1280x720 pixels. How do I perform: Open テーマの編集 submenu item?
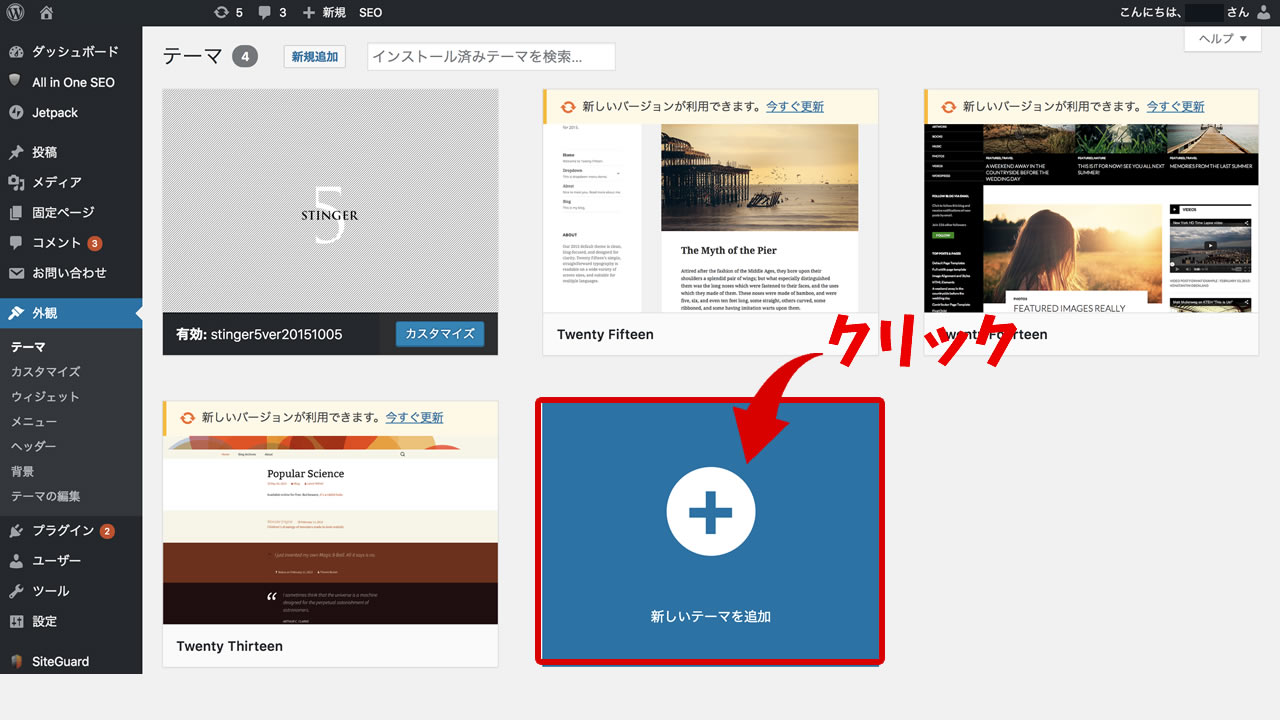[46, 496]
